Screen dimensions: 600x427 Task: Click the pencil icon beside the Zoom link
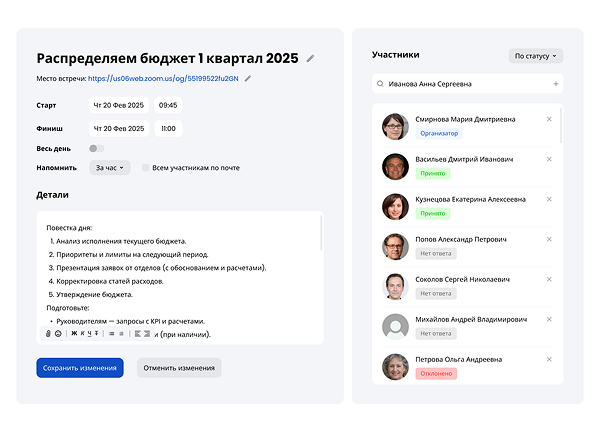pyautogui.click(x=248, y=78)
